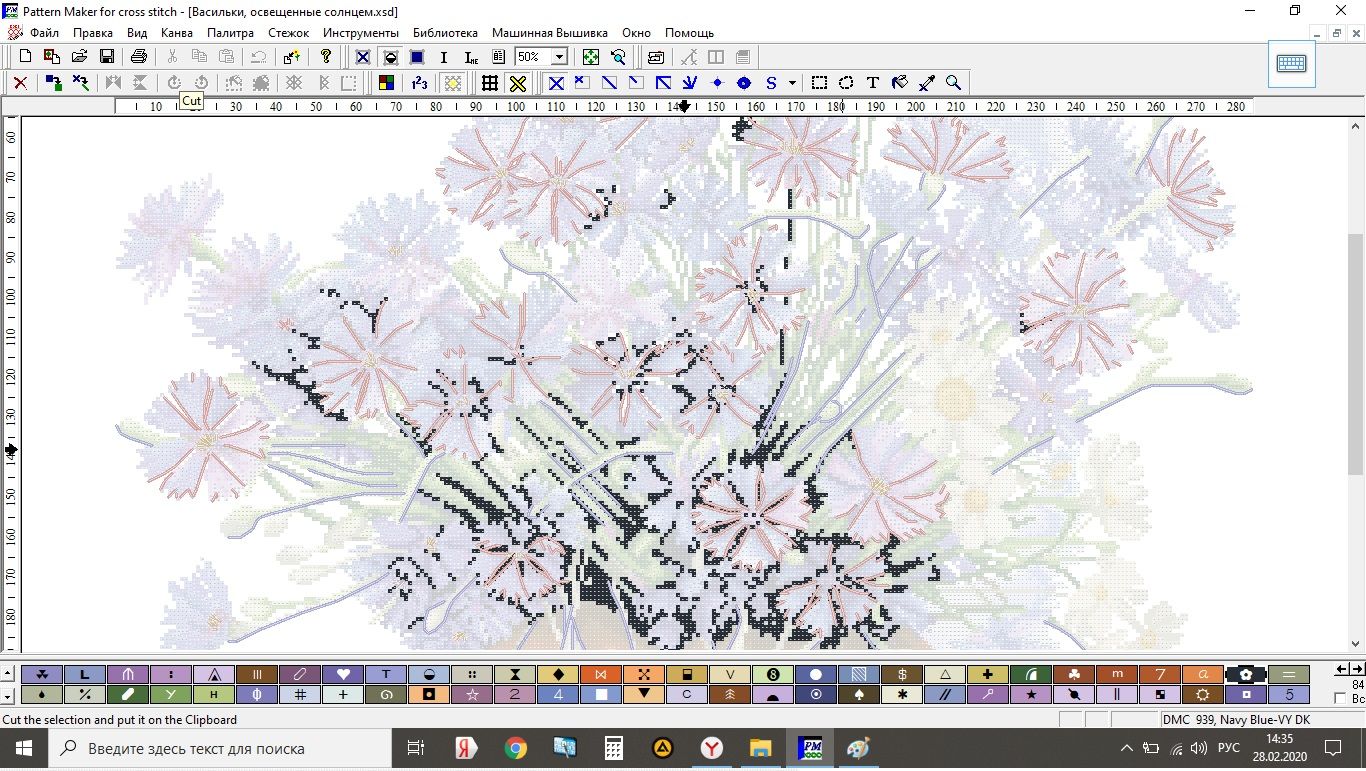Select the full cross stitch tool
Viewport: 1366px width, 771px height.
coord(556,83)
